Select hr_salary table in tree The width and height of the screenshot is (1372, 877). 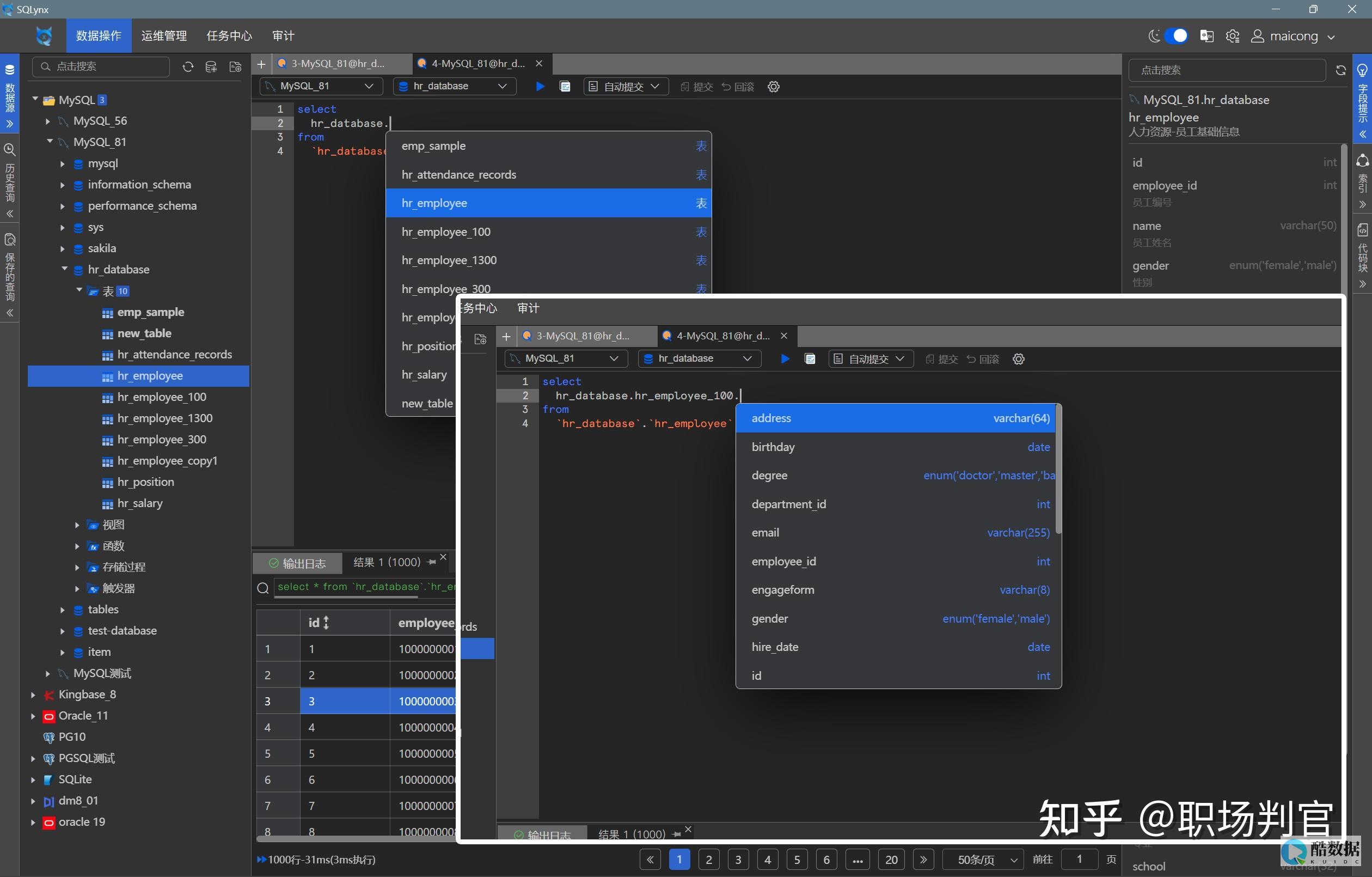139,503
